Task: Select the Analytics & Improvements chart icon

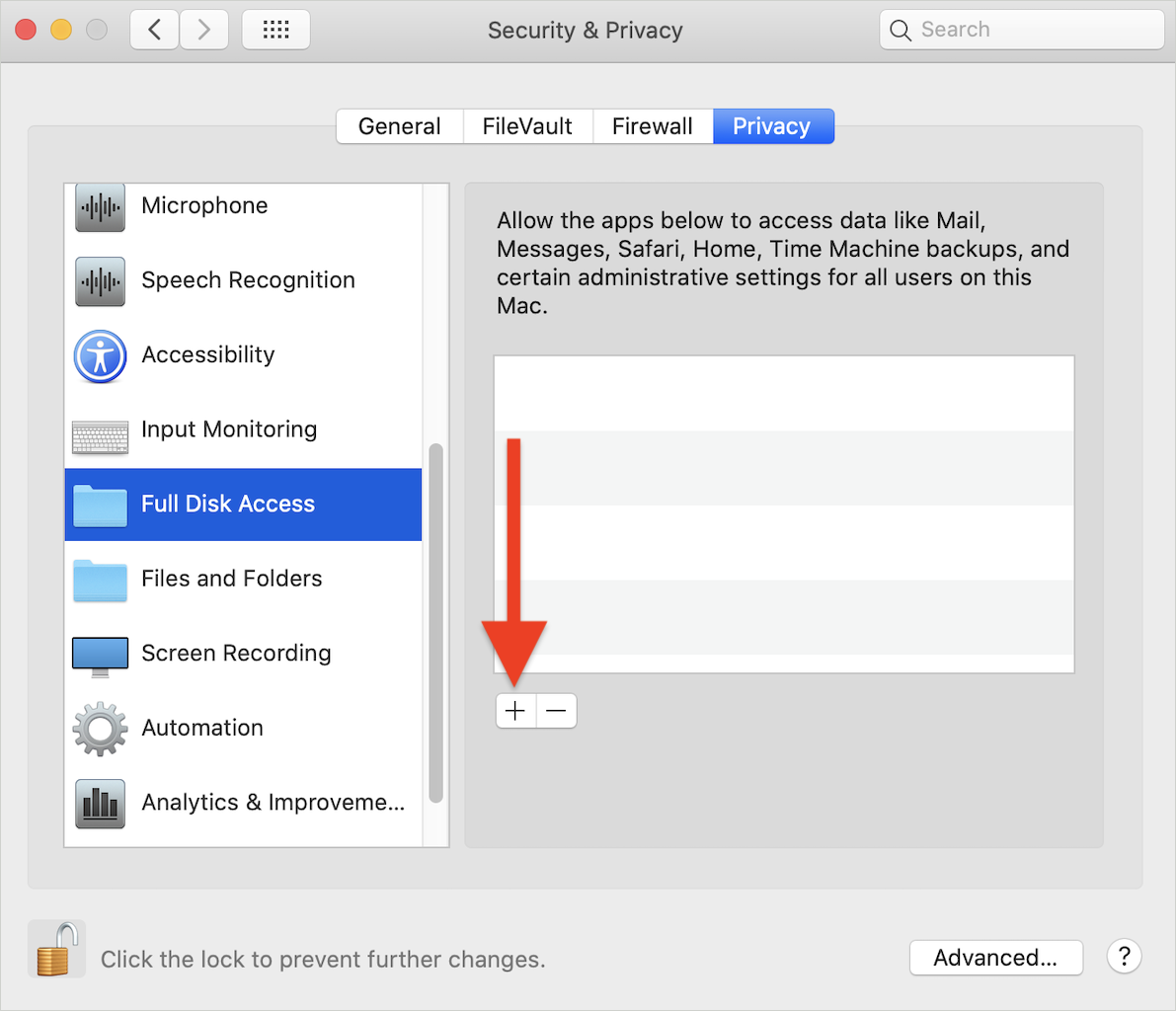Action: [x=100, y=804]
